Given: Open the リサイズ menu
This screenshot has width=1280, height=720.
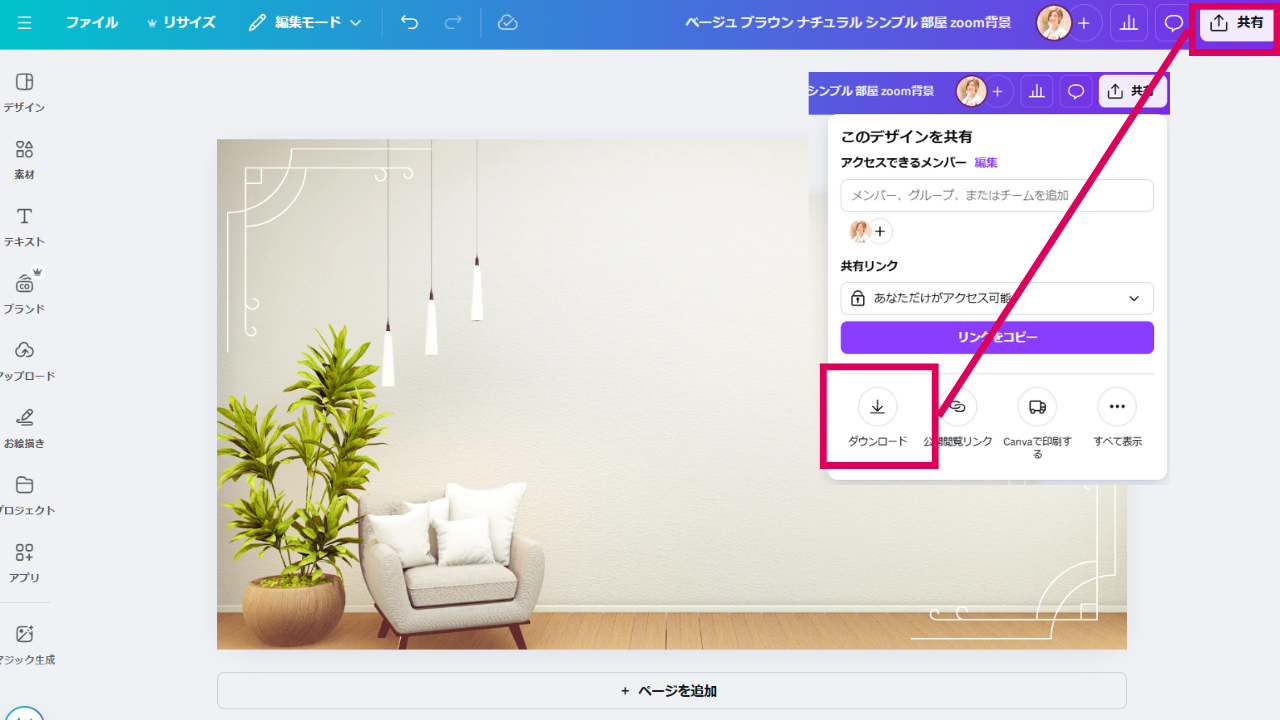Looking at the screenshot, I should (181, 23).
